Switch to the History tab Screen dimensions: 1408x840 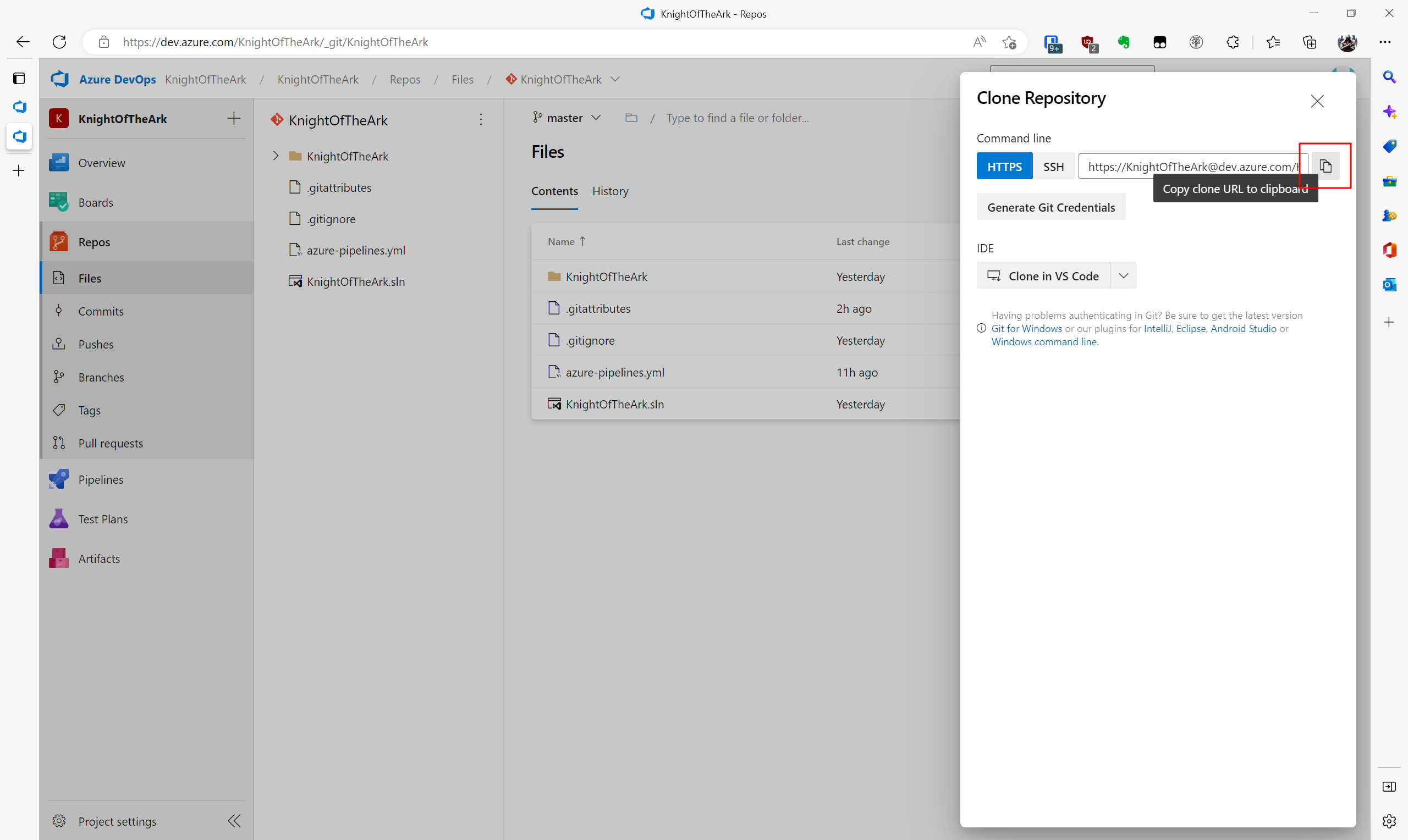click(610, 191)
